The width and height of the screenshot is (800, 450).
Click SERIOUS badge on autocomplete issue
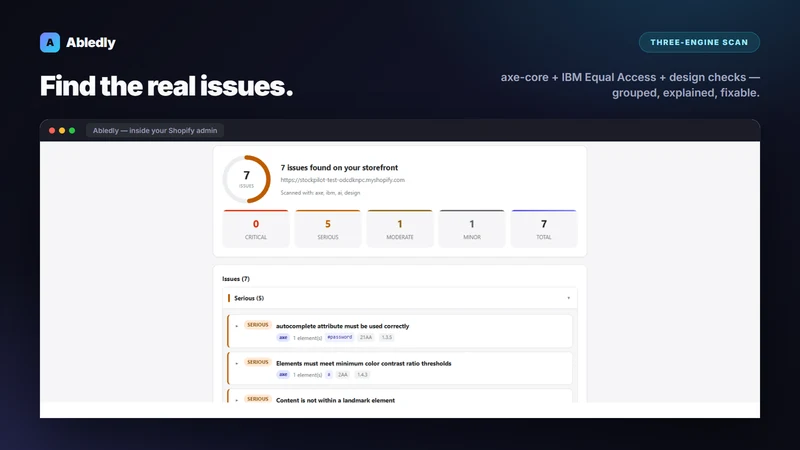tap(258, 325)
